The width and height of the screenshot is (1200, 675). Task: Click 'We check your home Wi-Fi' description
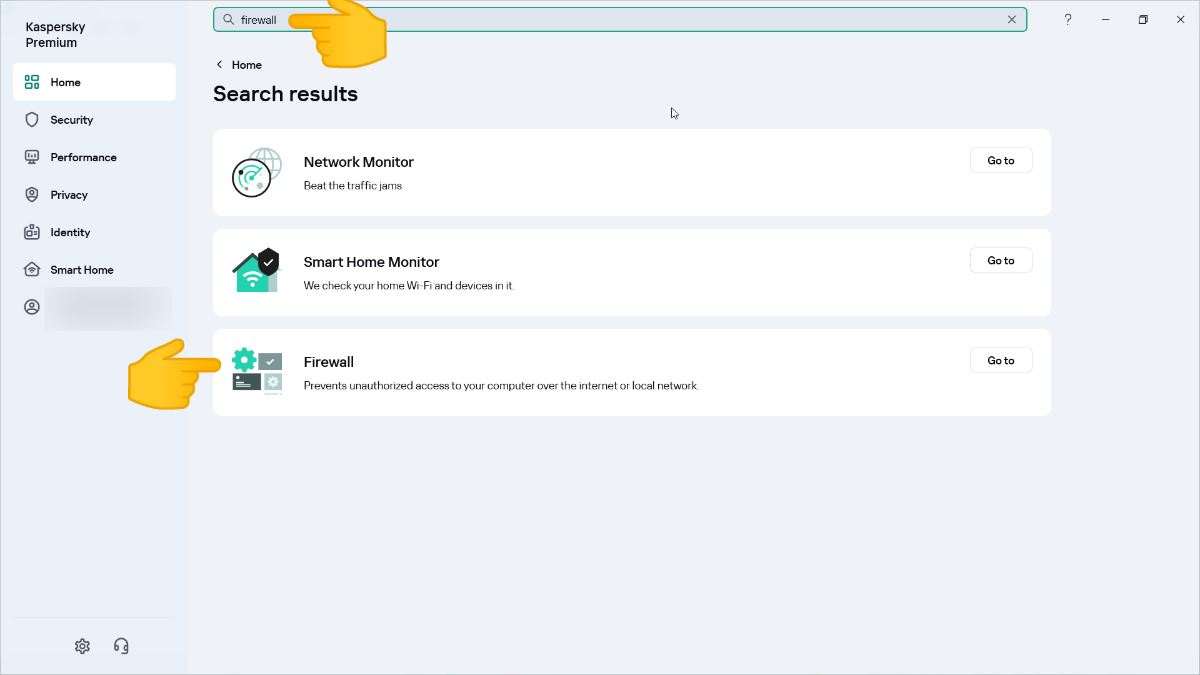pyautogui.click(x=409, y=286)
